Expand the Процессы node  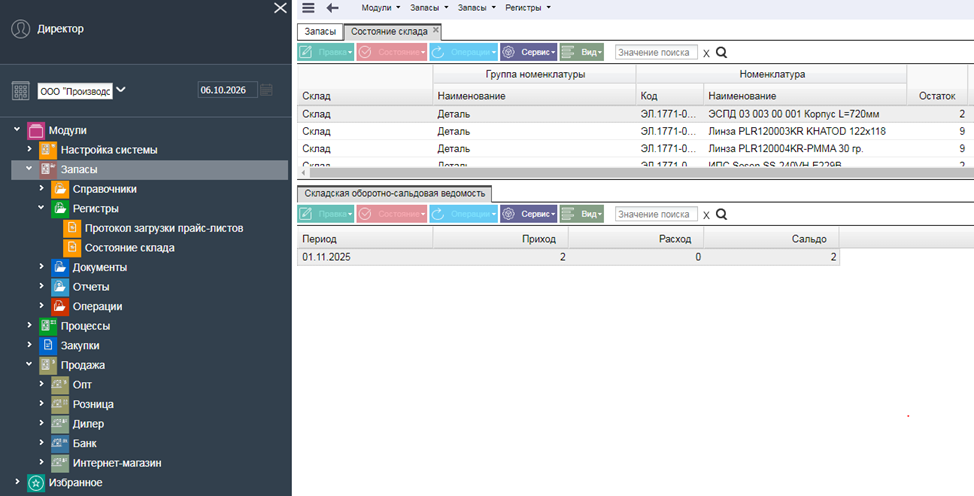(29, 325)
